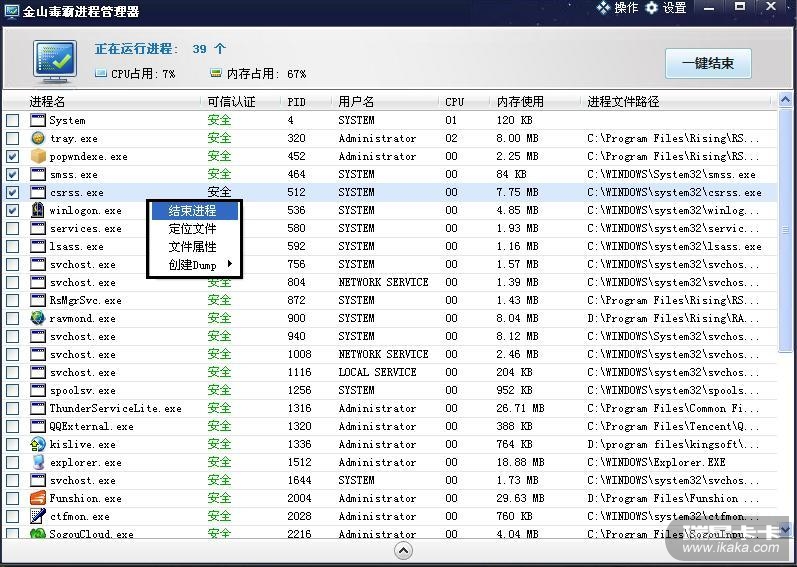Click the QQExternal.exe window icon
797x567 pixels.
(38, 426)
